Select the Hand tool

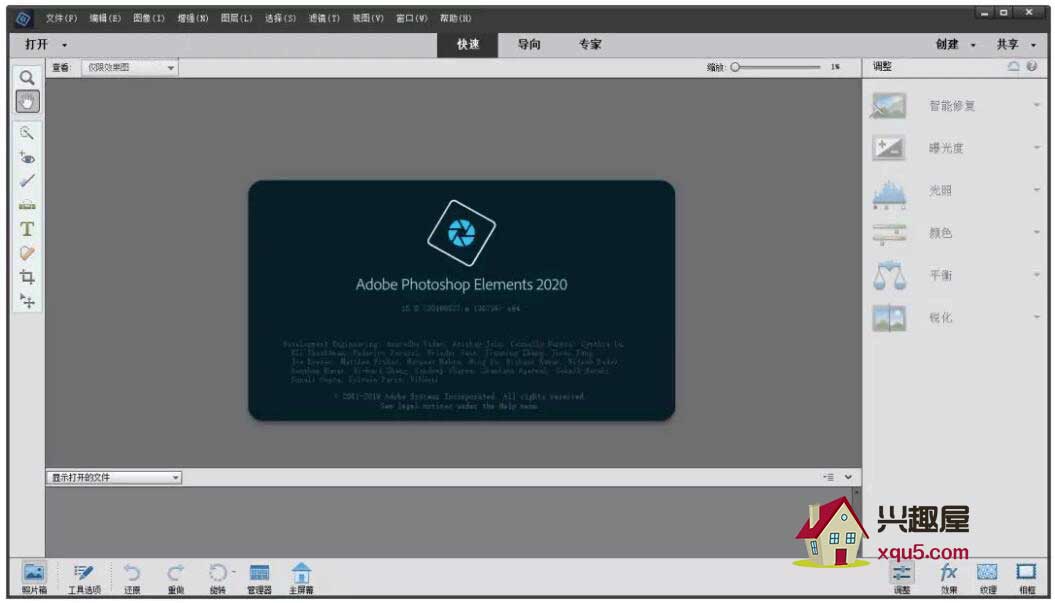click(27, 102)
